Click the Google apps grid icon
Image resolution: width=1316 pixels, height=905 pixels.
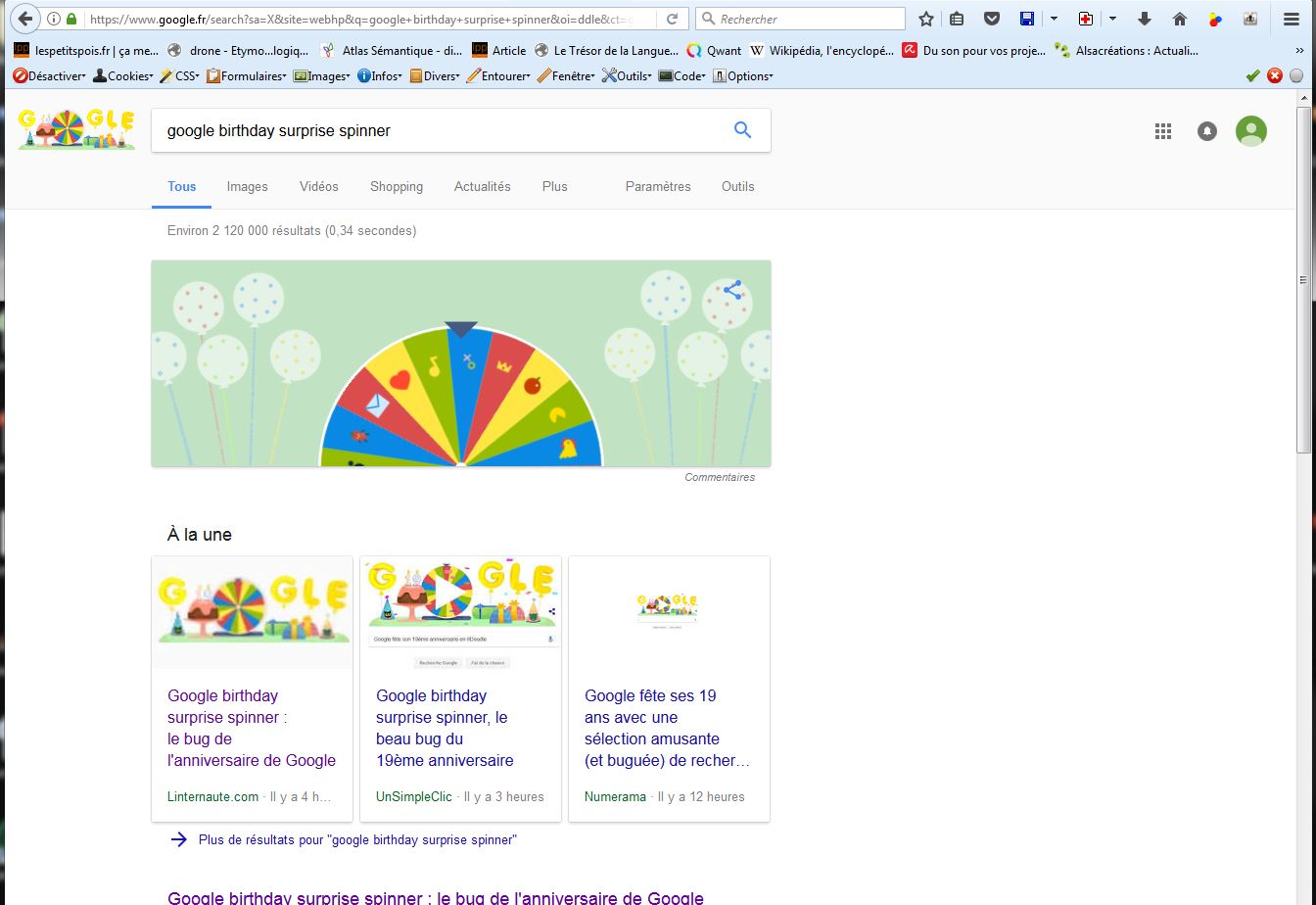click(1162, 131)
